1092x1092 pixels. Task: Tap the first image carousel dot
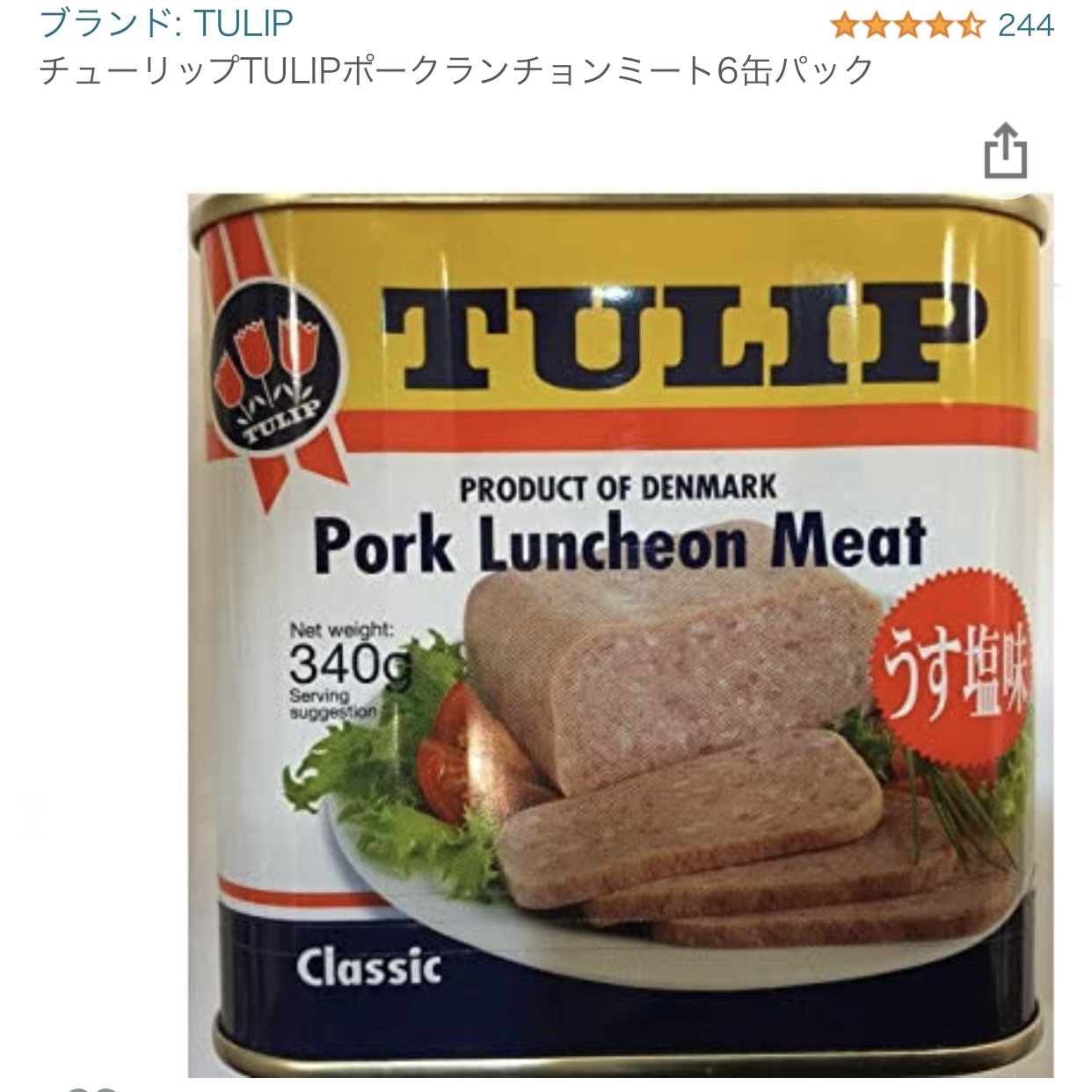[x=79, y=1089]
